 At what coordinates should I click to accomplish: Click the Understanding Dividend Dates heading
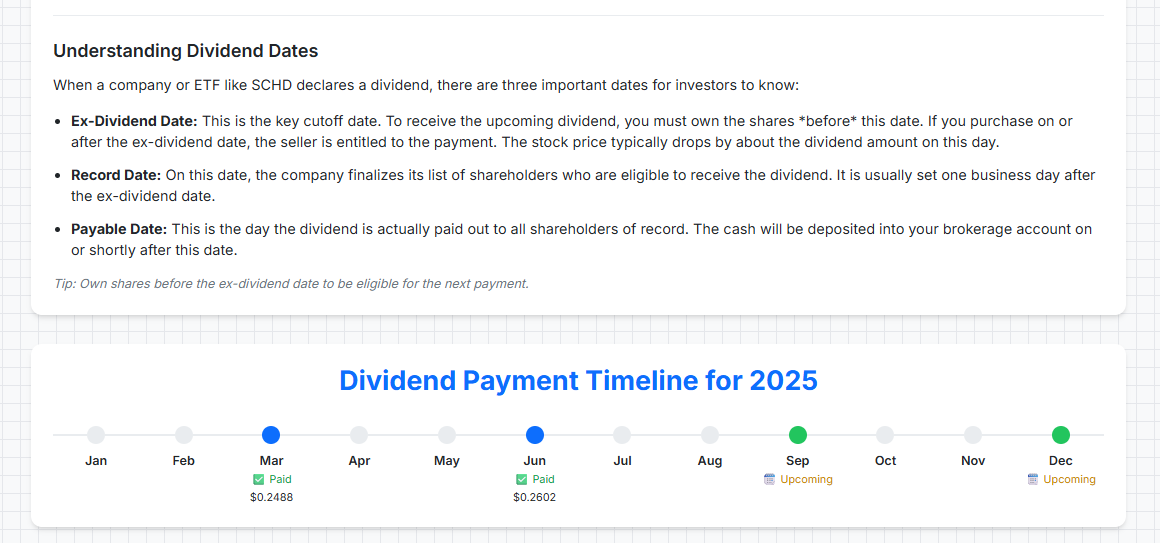[186, 52]
